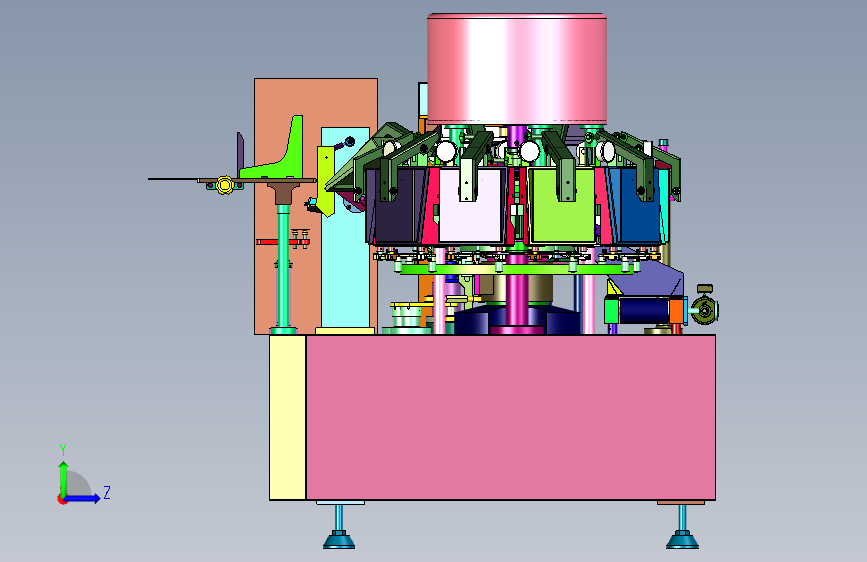This screenshot has width=867, height=562.
Task: Click the red origin ball of the triad
Action: (62, 499)
